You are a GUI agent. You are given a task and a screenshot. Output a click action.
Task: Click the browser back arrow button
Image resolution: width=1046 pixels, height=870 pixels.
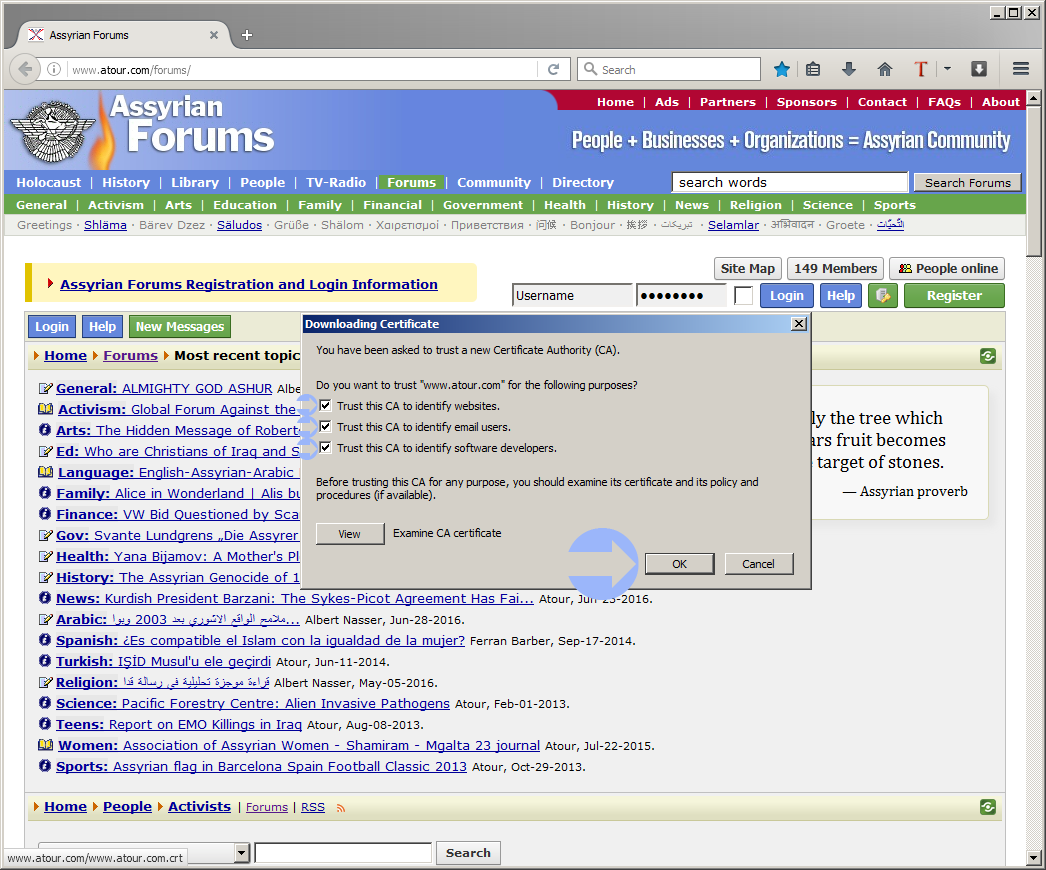pyautogui.click(x=25, y=69)
